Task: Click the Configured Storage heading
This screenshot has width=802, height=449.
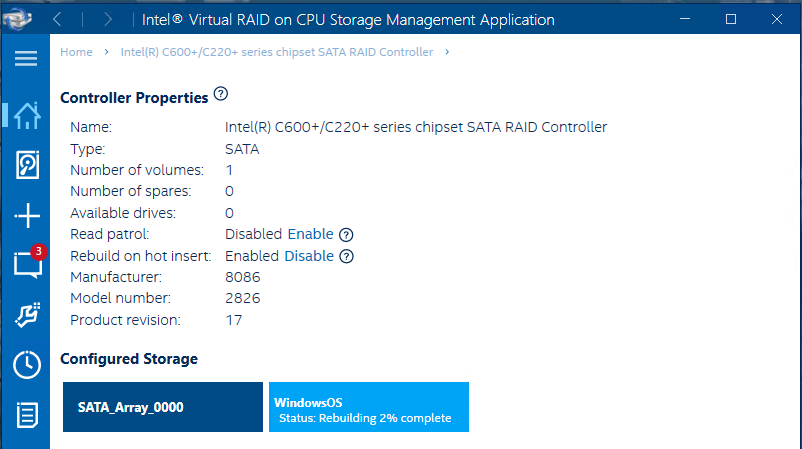Action: 129,359
